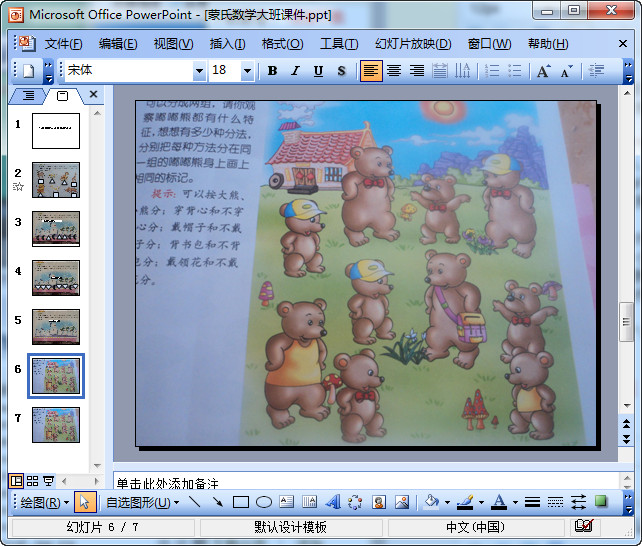Viewport: 642px width, 546px height.
Task: Expand formatting toolbar options at right
Action: click(628, 71)
